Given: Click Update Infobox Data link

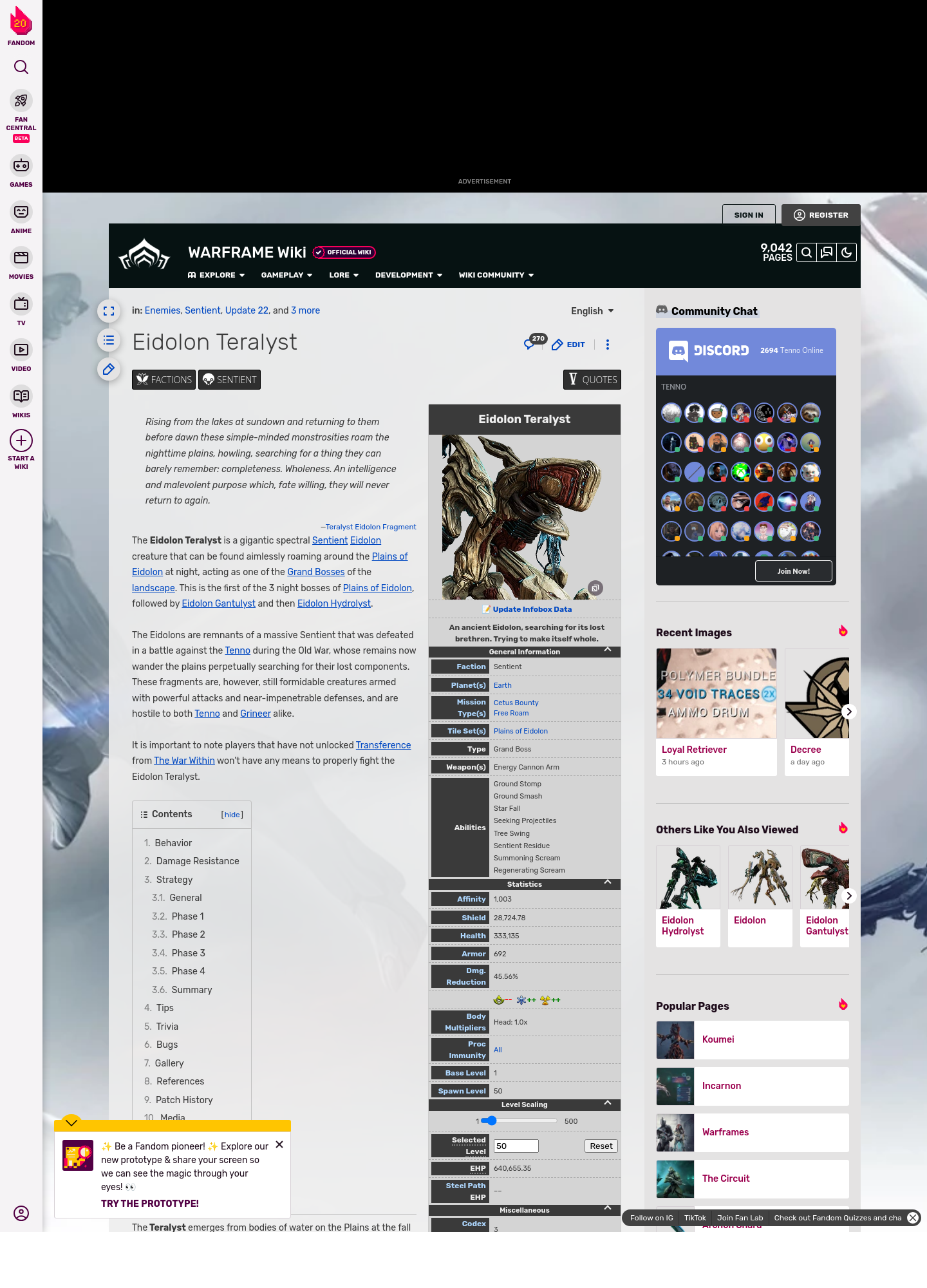Looking at the screenshot, I should point(532,609).
